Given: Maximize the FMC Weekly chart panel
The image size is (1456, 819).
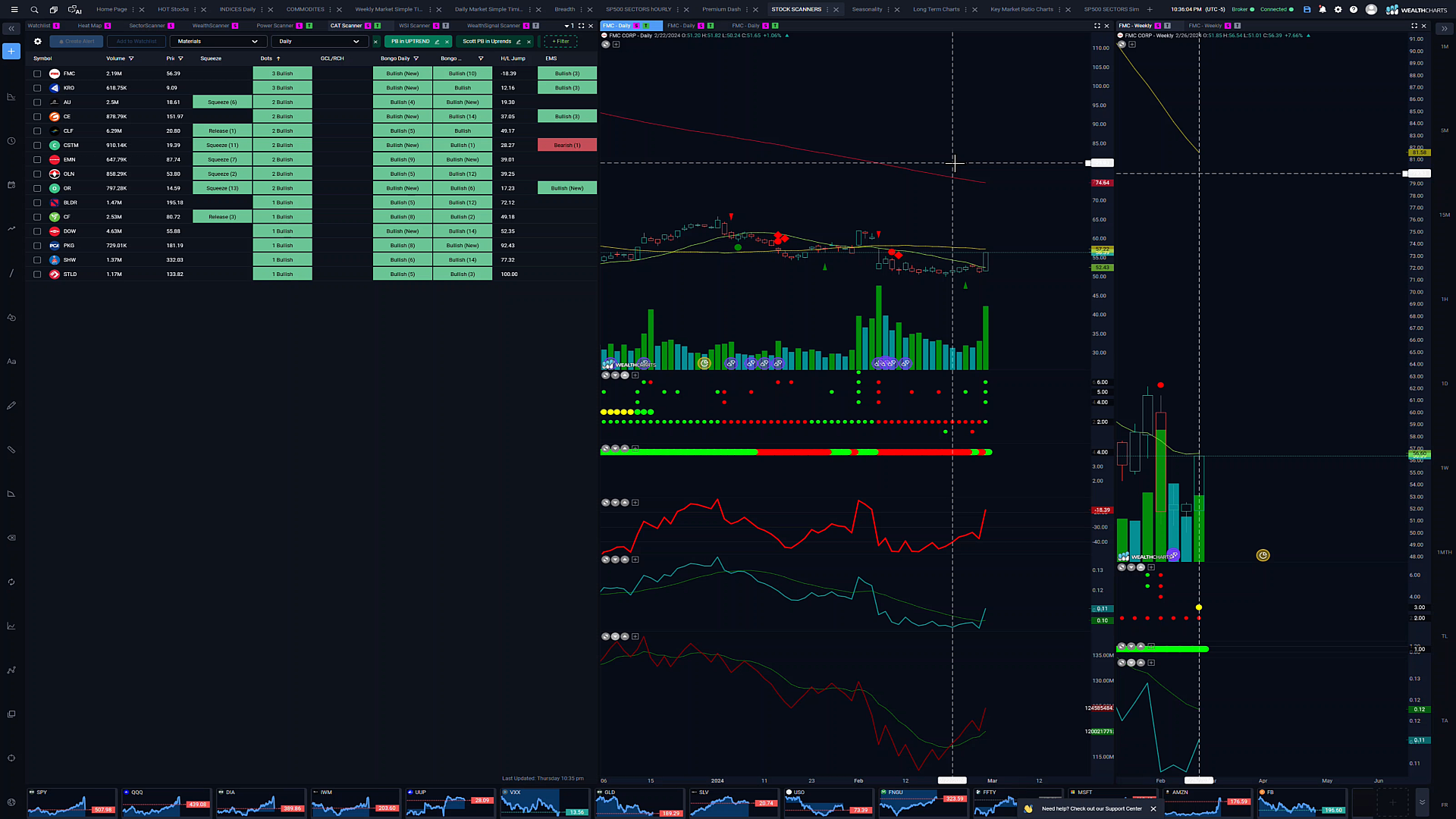Looking at the screenshot, I should pyautogui.click(x=1414, y=26).
